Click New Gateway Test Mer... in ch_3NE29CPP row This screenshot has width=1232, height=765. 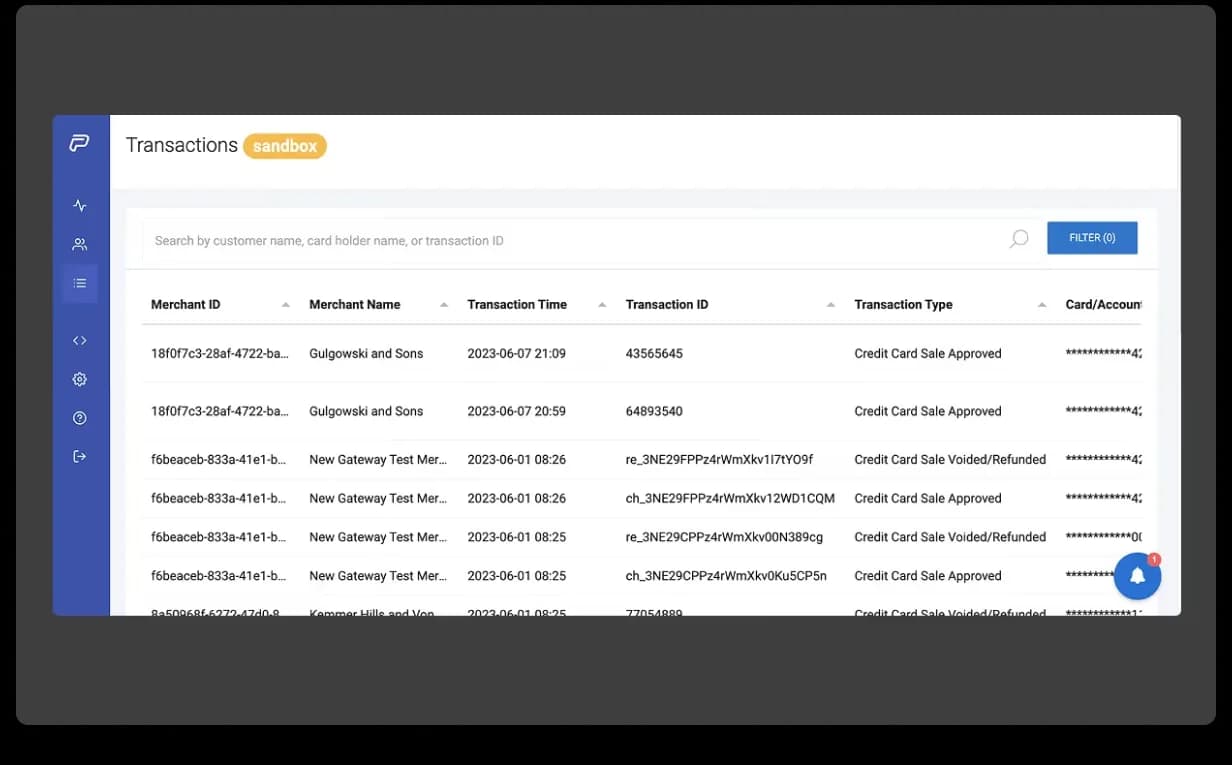(x=378, y=576)
